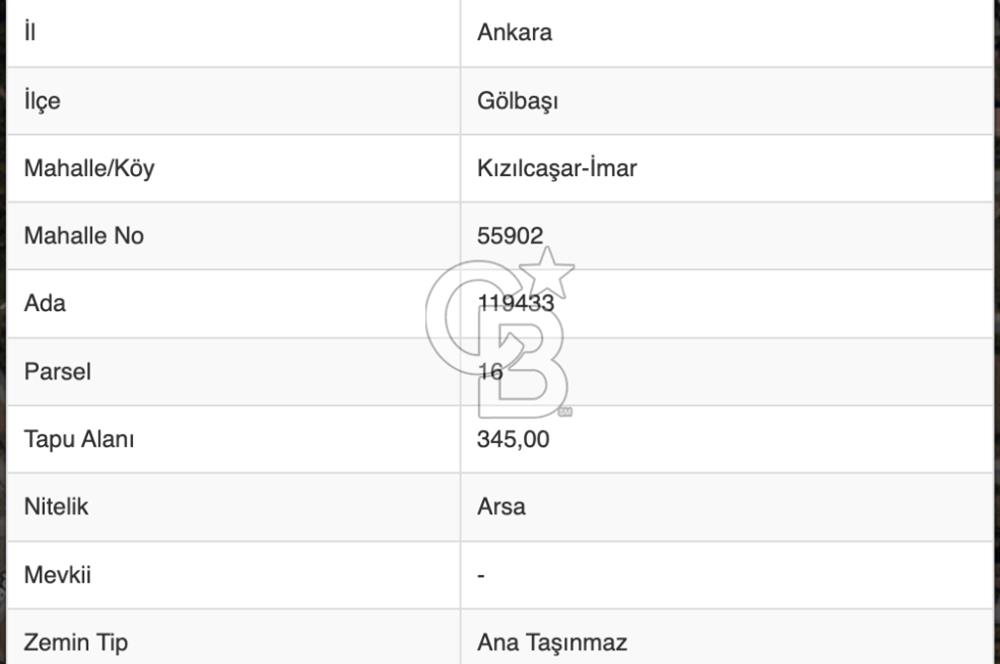
Task: Click the dash value beside Mevkii
Action: pyautogui.click(x=481, y=576)
